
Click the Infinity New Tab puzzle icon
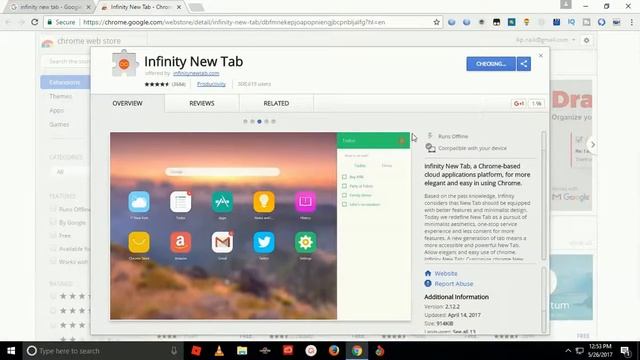(124, 63)
